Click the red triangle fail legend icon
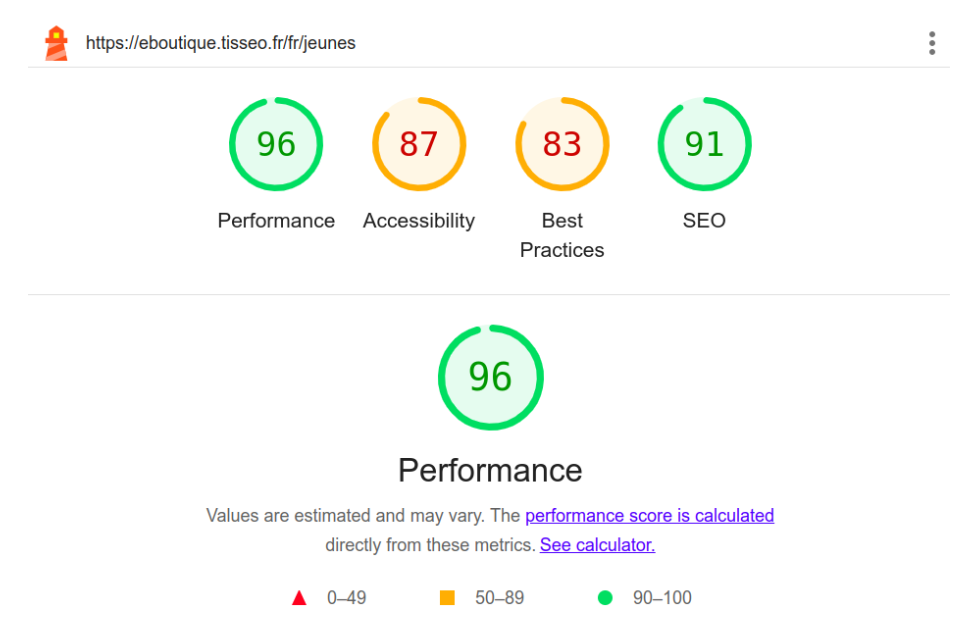The width and height of the screenshot is (971, 637). pyautogui.click(x=298, y=598)
